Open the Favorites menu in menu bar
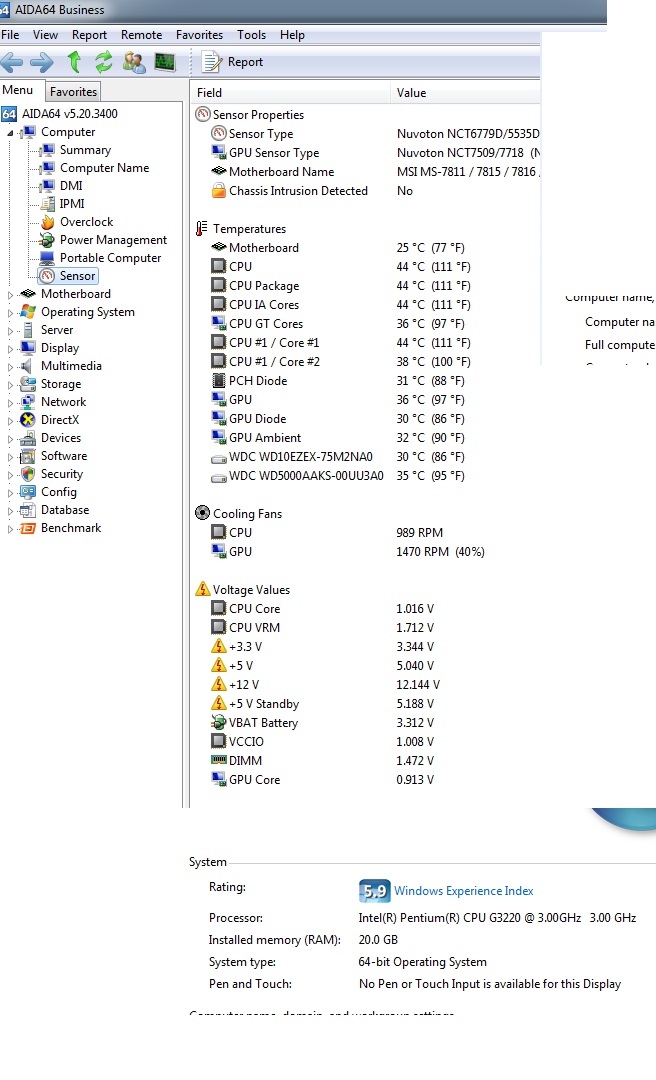Viewport: 656px width, 1080px height. [x=199, y=34]
